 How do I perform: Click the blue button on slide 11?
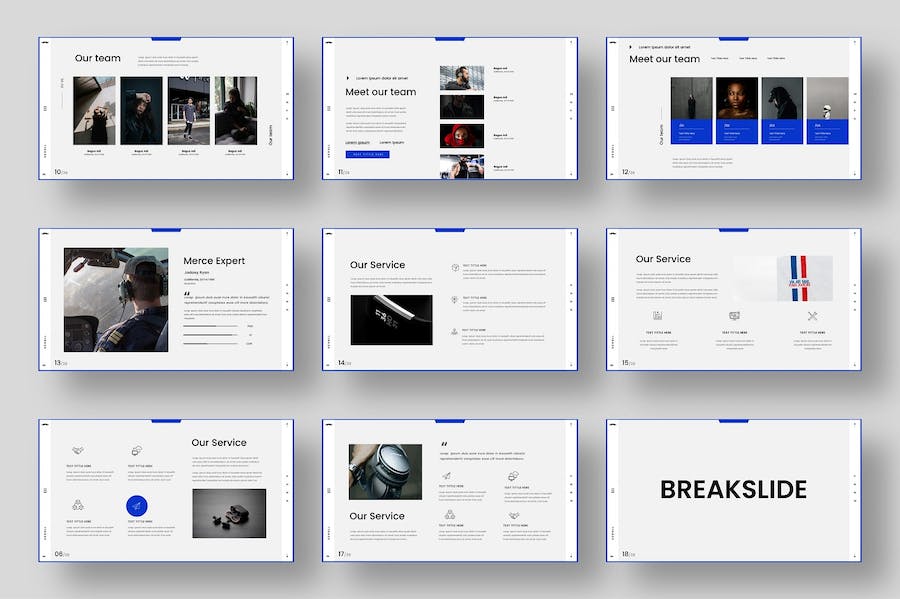[367, 155]
